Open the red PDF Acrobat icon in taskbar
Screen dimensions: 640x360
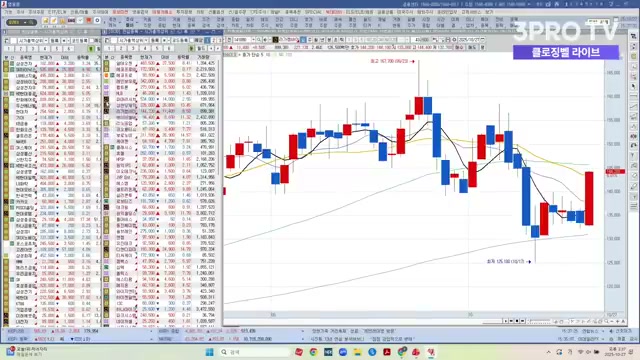pos(387,352)
